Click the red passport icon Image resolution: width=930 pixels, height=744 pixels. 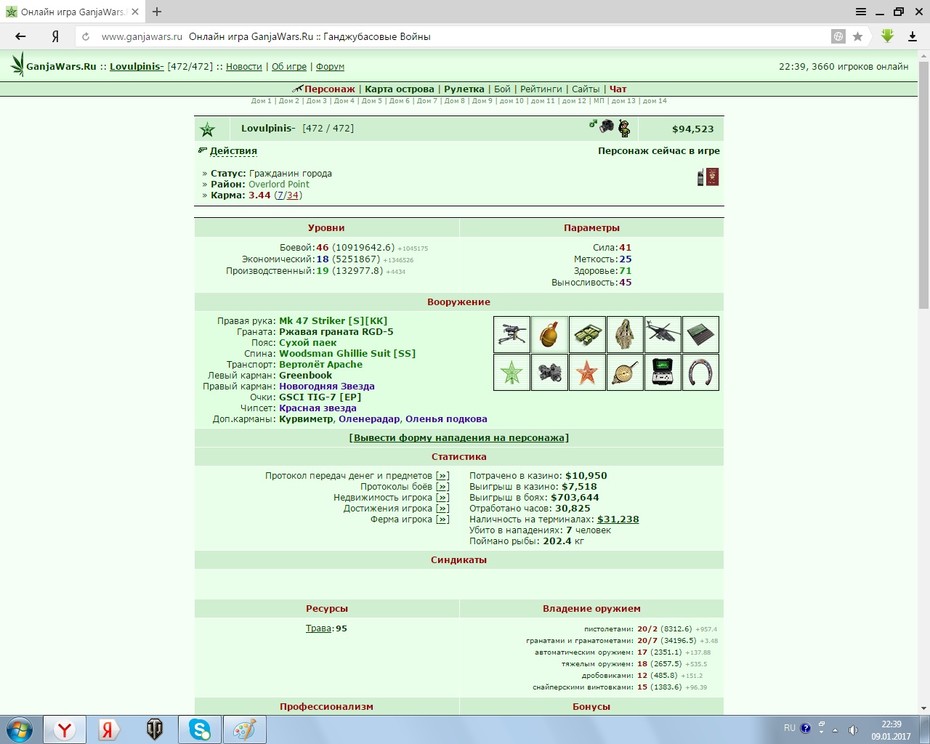[x=712, y=177]
